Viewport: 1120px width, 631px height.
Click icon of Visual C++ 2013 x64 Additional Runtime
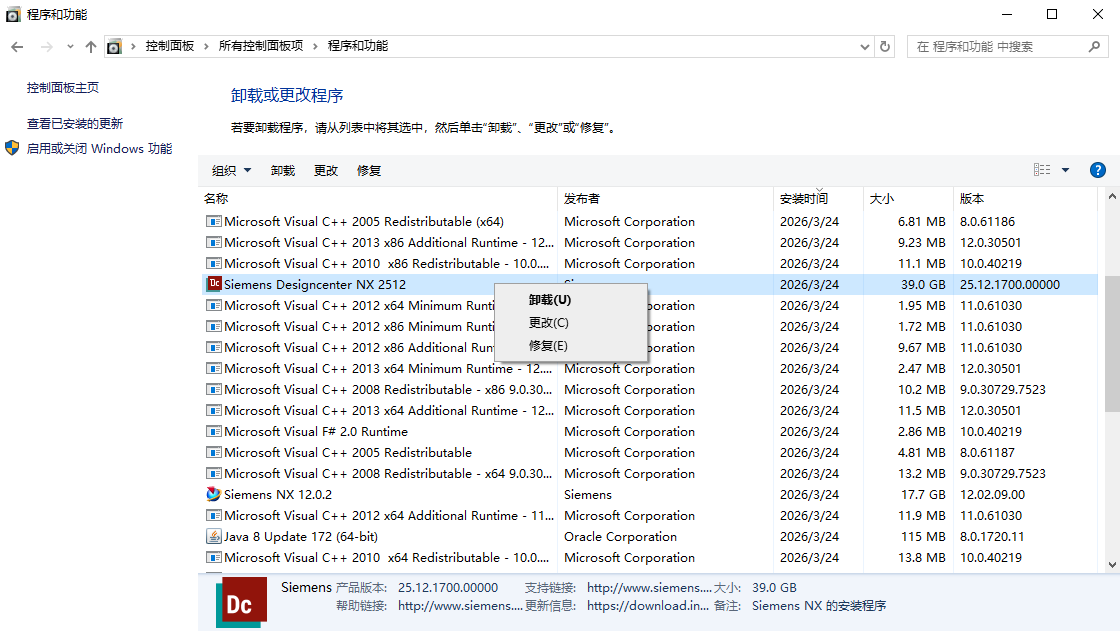point(214,410)
